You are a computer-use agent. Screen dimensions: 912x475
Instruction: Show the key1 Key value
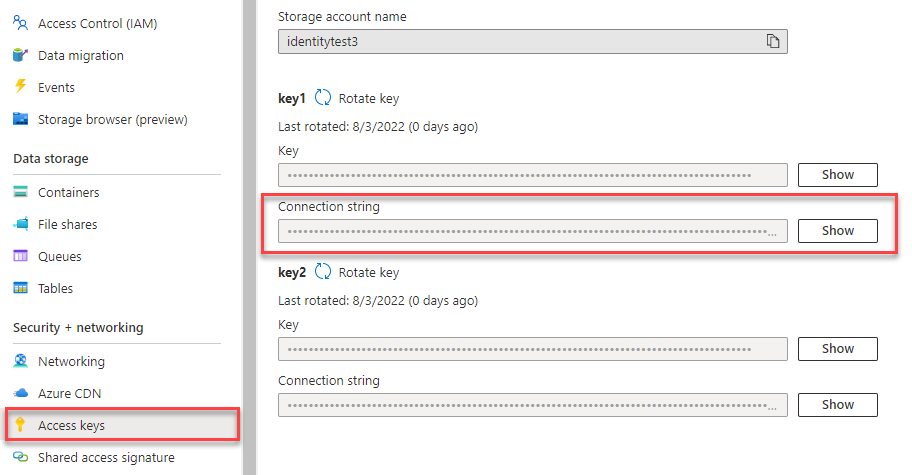tap(837, 175)
